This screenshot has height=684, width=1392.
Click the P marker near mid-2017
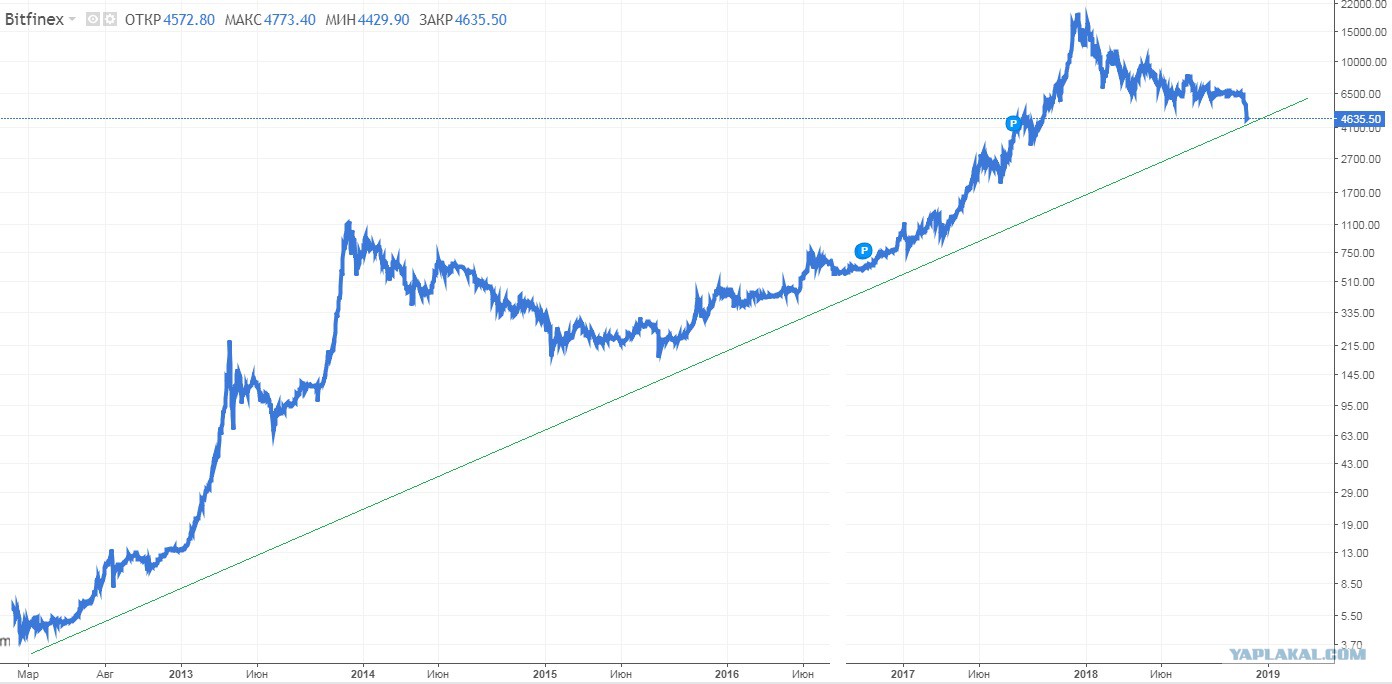[x=1013, y=123]
